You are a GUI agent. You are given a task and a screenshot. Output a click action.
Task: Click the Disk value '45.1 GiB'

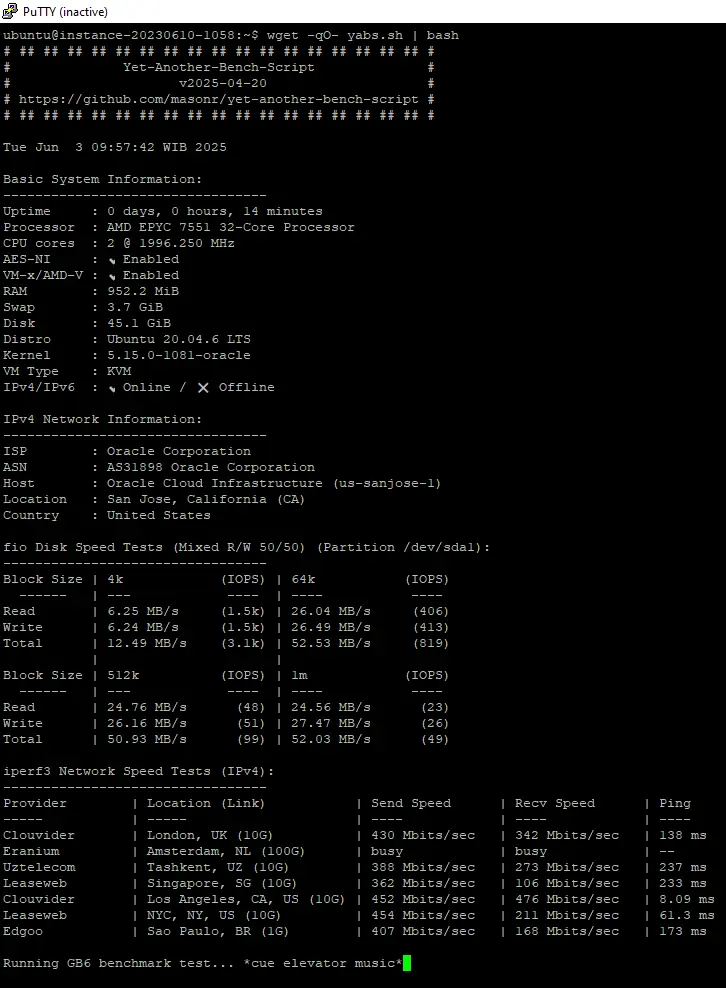[139, 323]
